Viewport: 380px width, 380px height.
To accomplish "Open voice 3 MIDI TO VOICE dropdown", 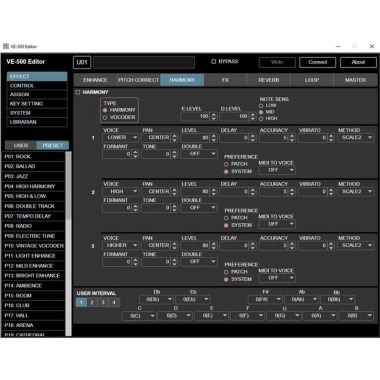I will click(x=277, y=278).
